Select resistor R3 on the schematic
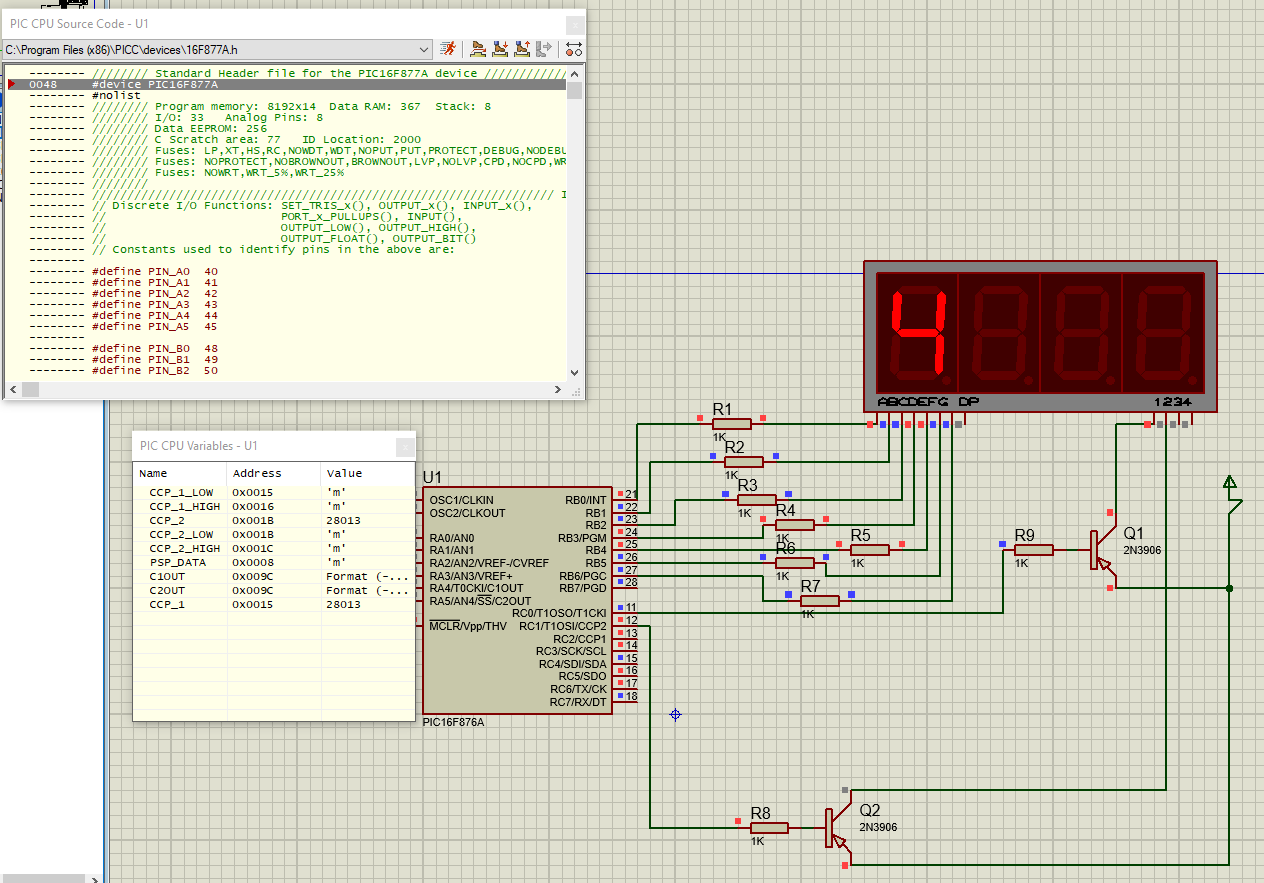This screenshot has width=1264, height=883. click(756, 499)
